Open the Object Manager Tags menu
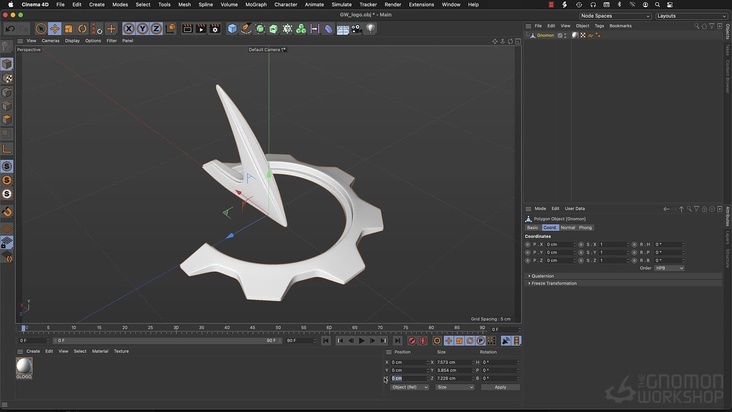The height and width of the screenshot is (412, 732). point(599,26)
